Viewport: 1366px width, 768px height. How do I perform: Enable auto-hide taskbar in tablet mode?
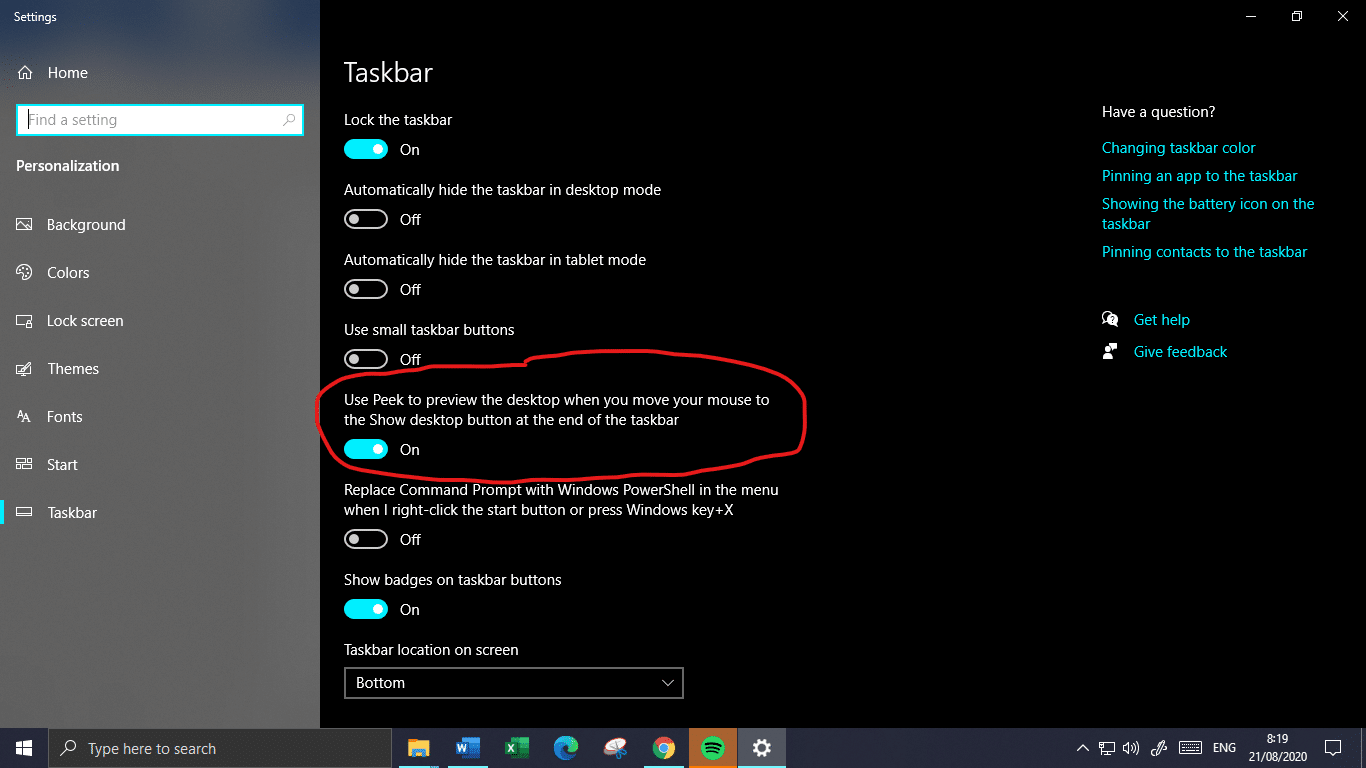[366, 289]
